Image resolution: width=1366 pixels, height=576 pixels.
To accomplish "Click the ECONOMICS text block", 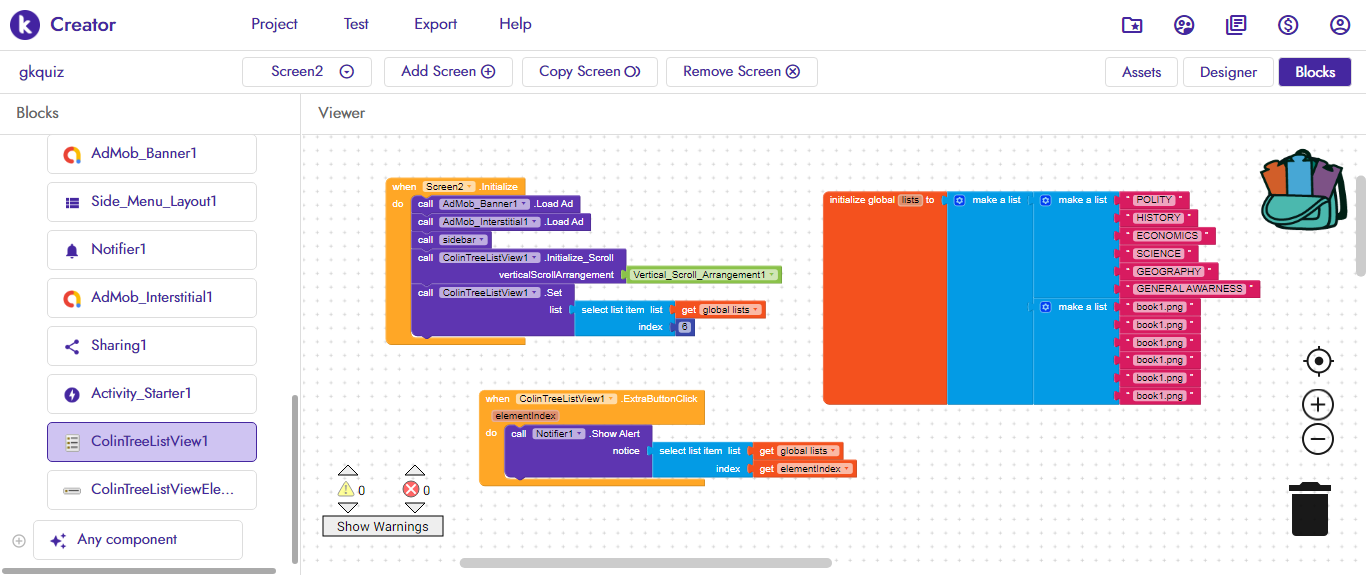I will [x=1167, y=236].
